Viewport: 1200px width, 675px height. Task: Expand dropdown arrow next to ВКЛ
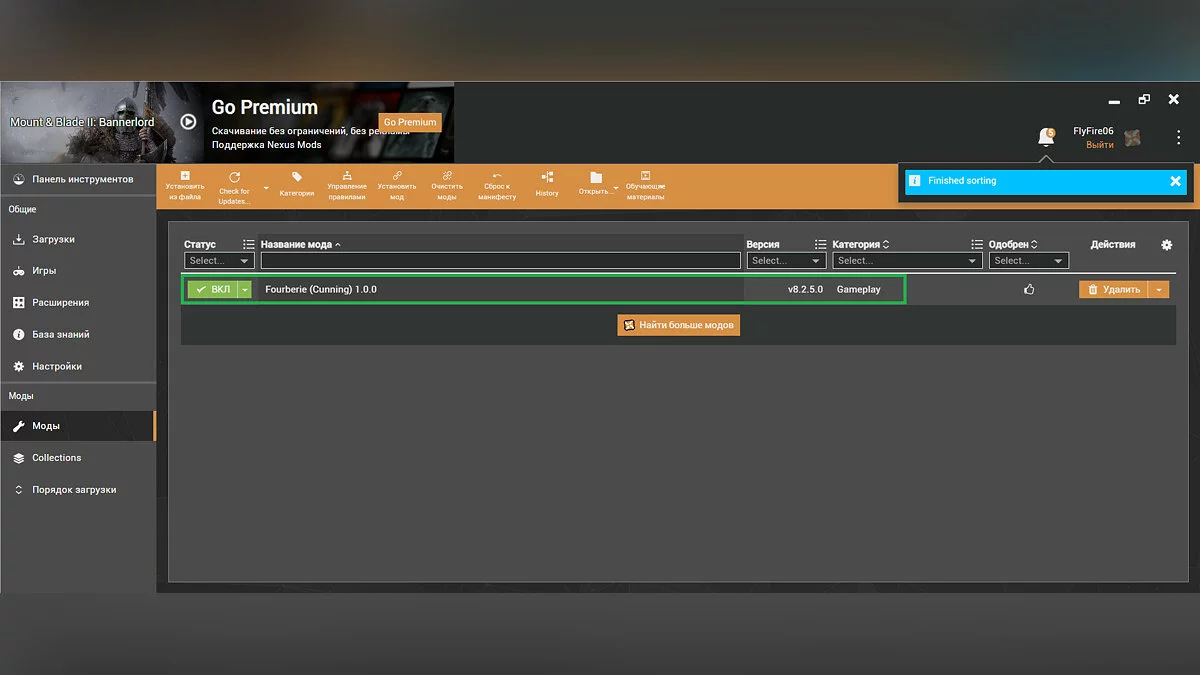[x=245, y=289]
